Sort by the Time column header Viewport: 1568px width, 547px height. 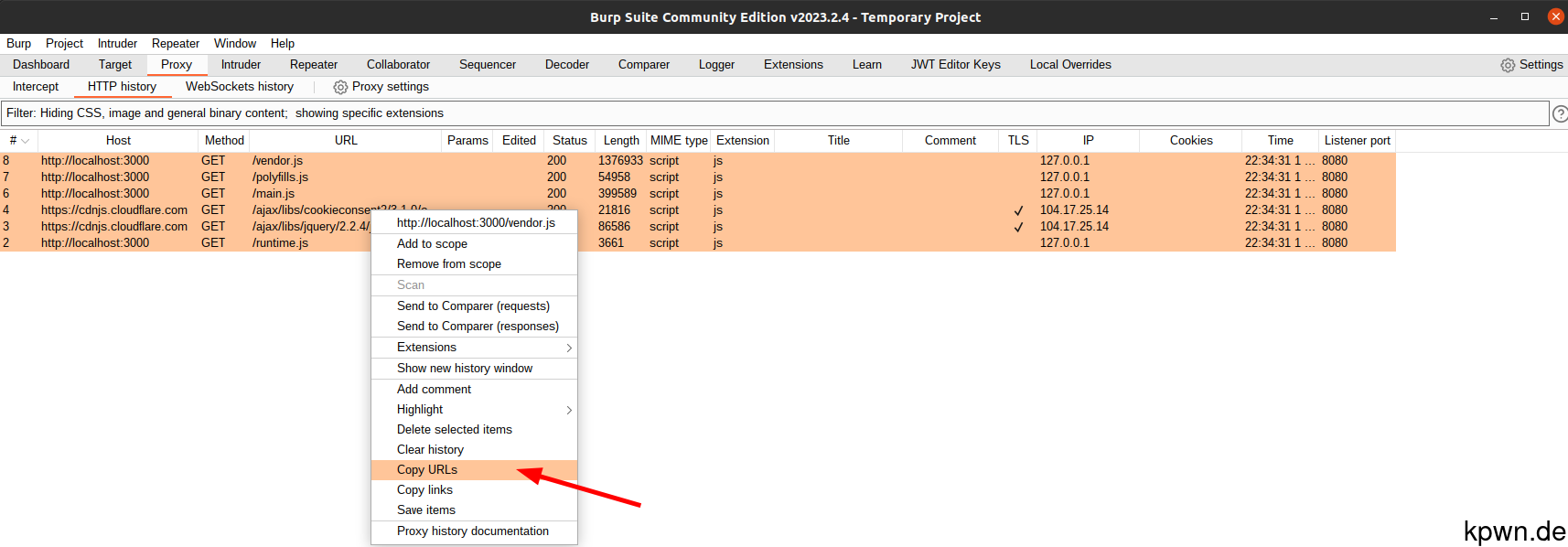[1280, 141]
